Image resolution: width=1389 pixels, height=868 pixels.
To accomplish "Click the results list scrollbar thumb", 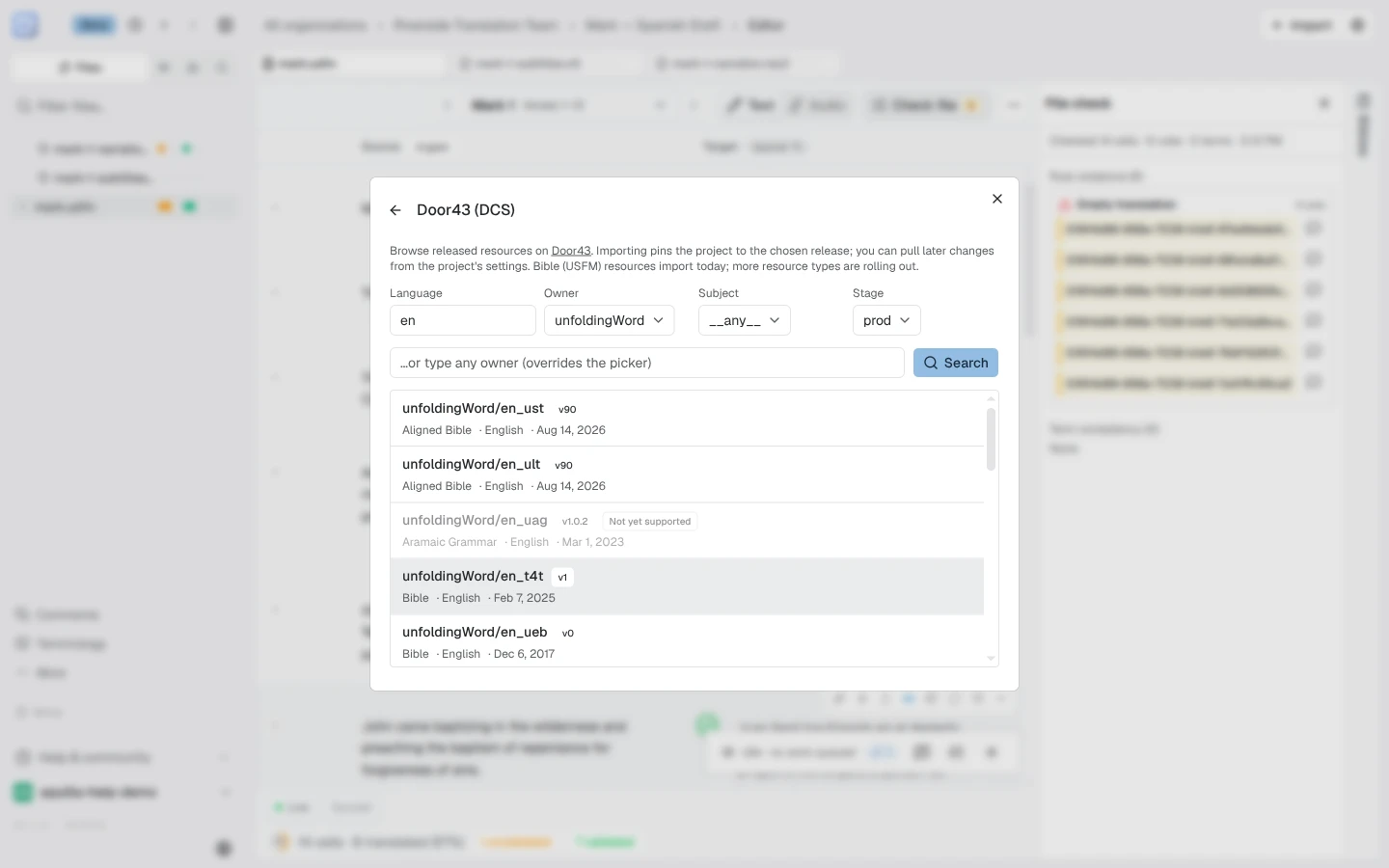I will click(991, 439).
